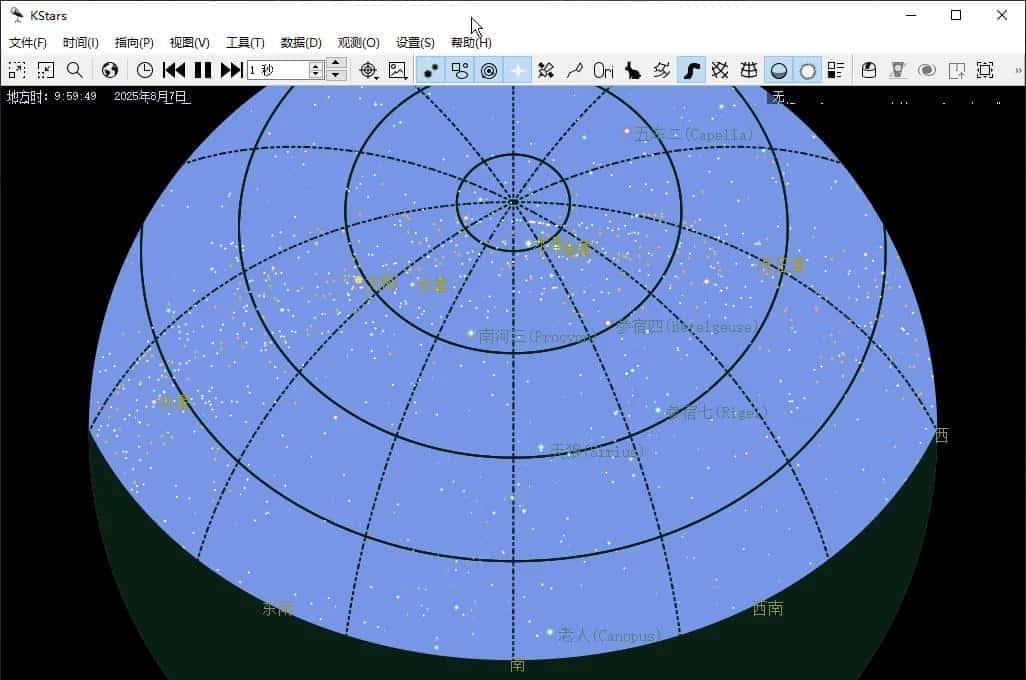Screen dimensions: 1026x680
Task: Pause the simulation clock
Action: (x=203, y=70)
